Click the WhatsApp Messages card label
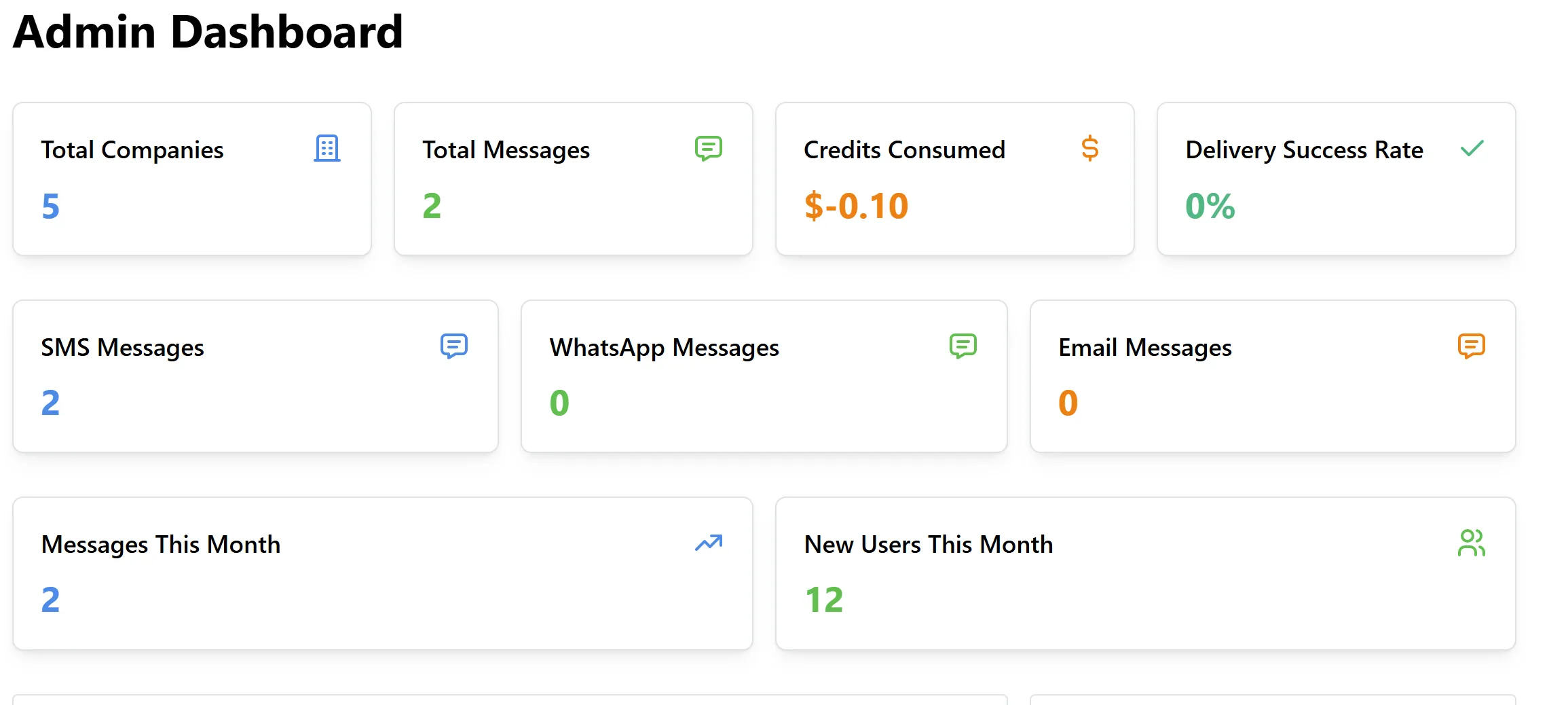Viewport: 1568px width, 705px height. tap(664, 348)
